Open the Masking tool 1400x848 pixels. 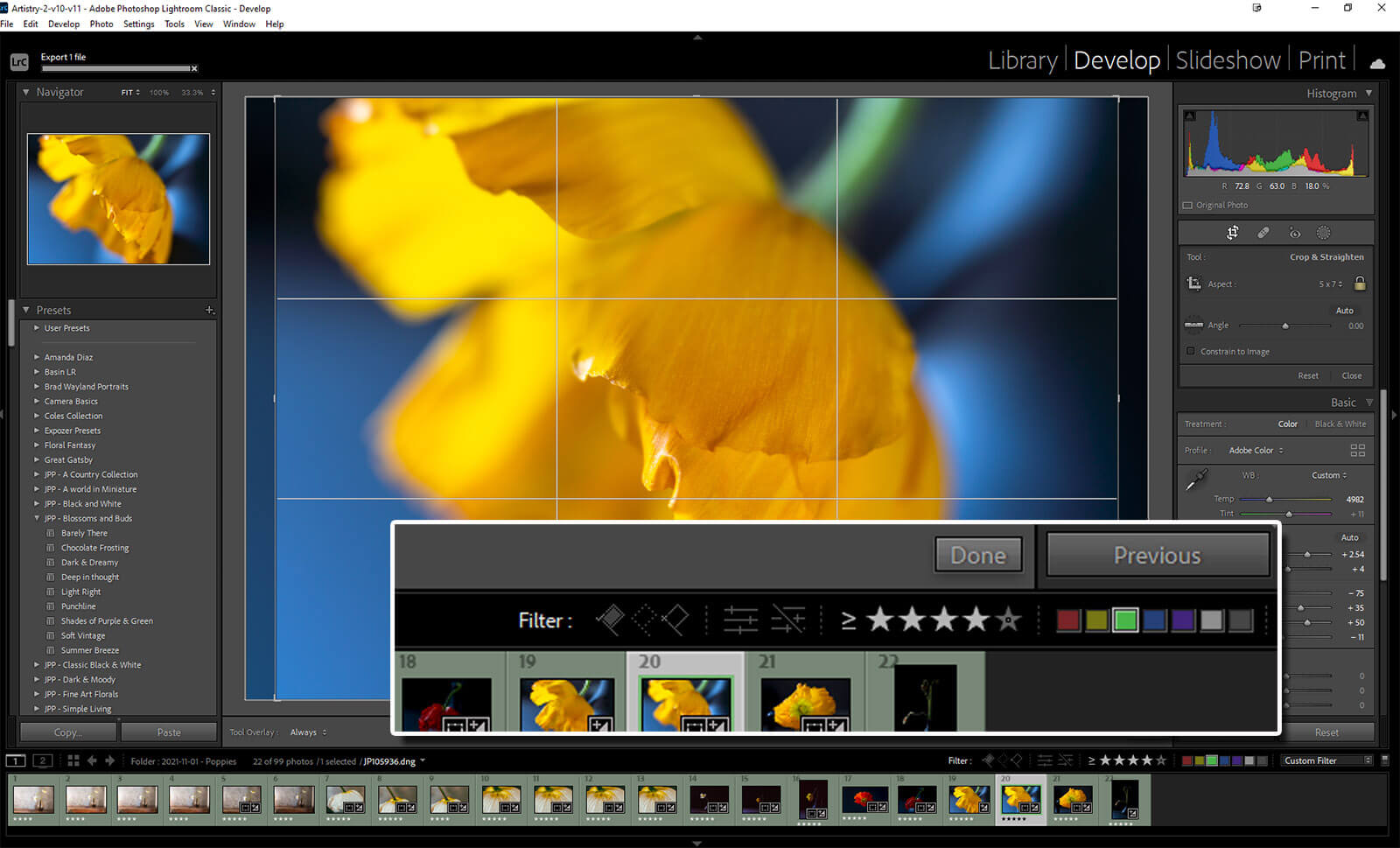(1323, 233)
